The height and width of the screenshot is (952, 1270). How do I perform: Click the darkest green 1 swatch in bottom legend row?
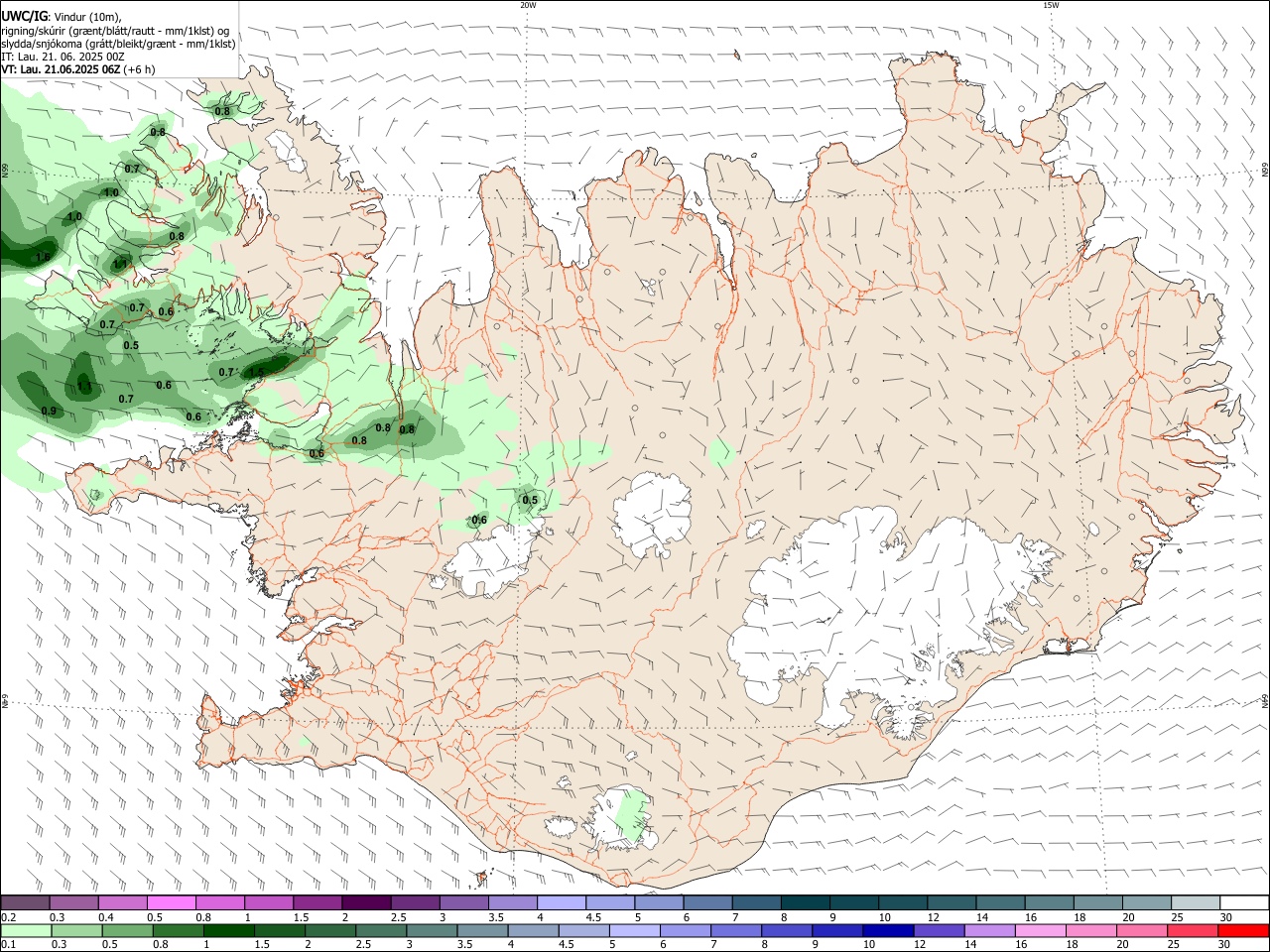[230, 930]
